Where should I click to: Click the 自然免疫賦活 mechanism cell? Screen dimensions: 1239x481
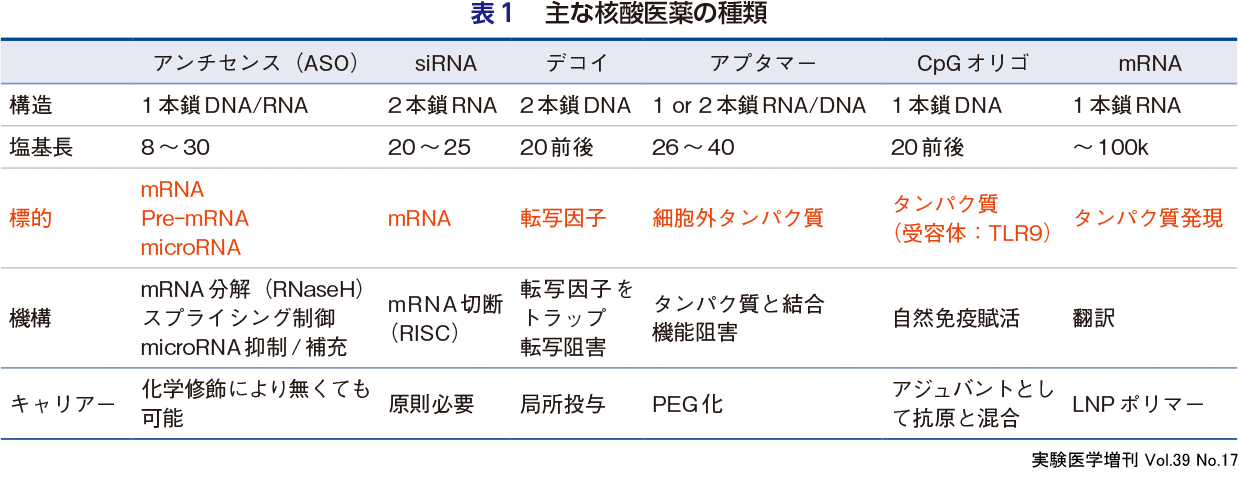point(955,318)
